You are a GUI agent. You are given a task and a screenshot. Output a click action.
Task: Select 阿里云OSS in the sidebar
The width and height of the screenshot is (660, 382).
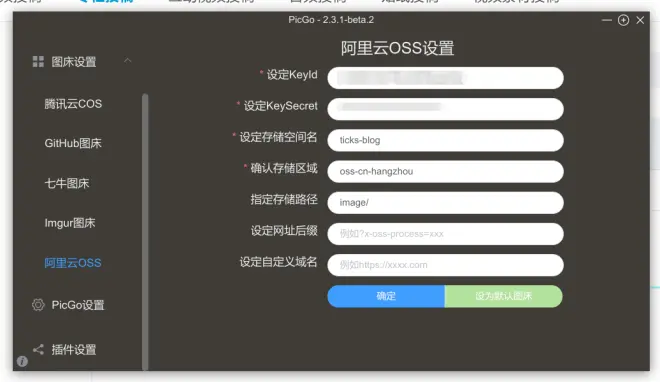(73, 263)
